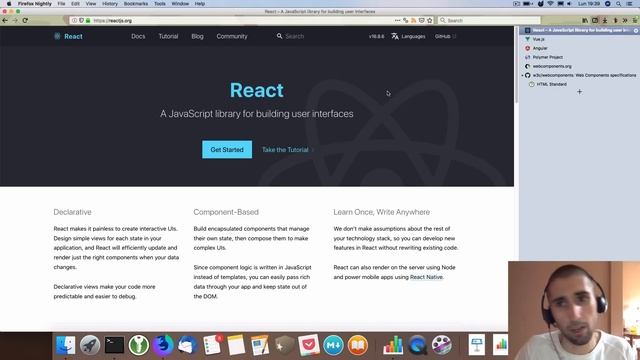Open Reminders from the Dock

point(212,345)
